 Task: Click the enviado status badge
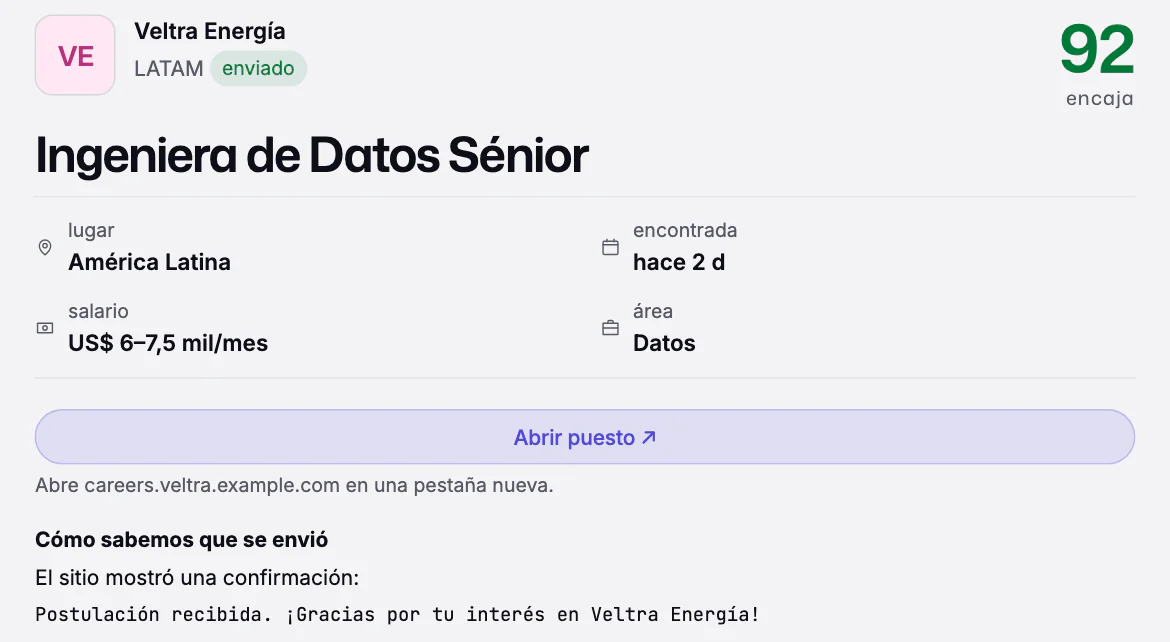pos(258,69)
